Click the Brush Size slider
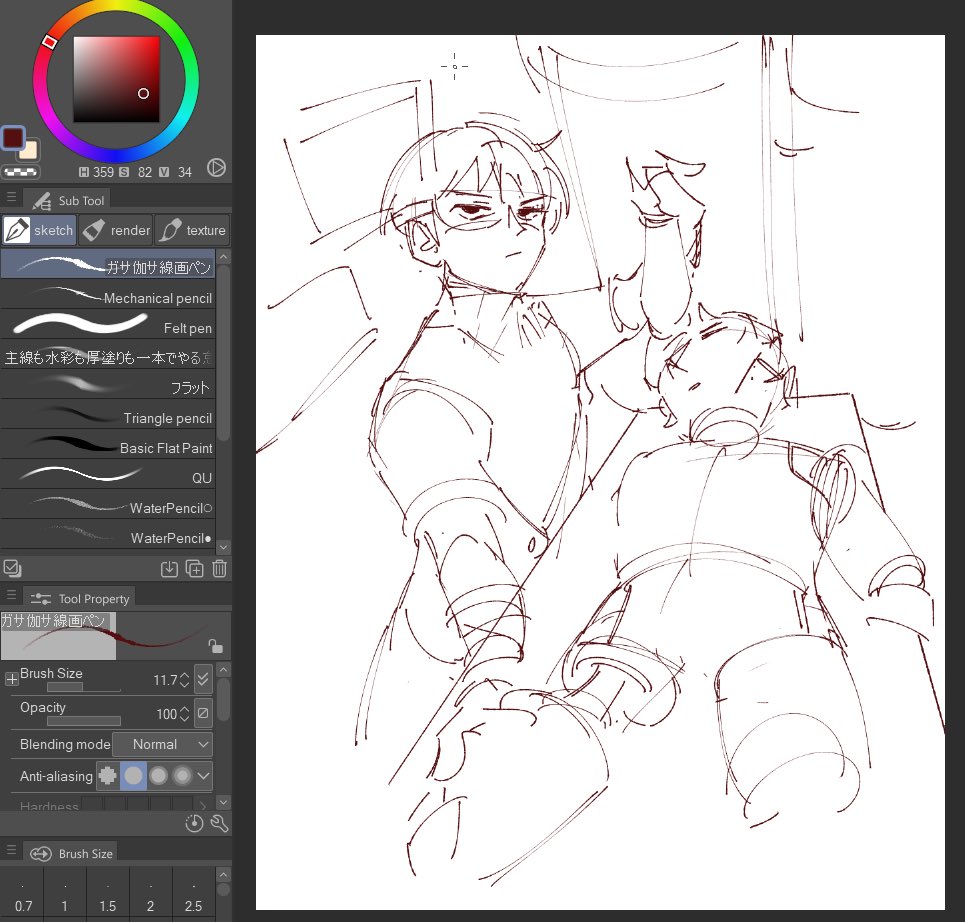Image resolution: width=965 pixels, height=922 pixels. click(x=84, y=687)
